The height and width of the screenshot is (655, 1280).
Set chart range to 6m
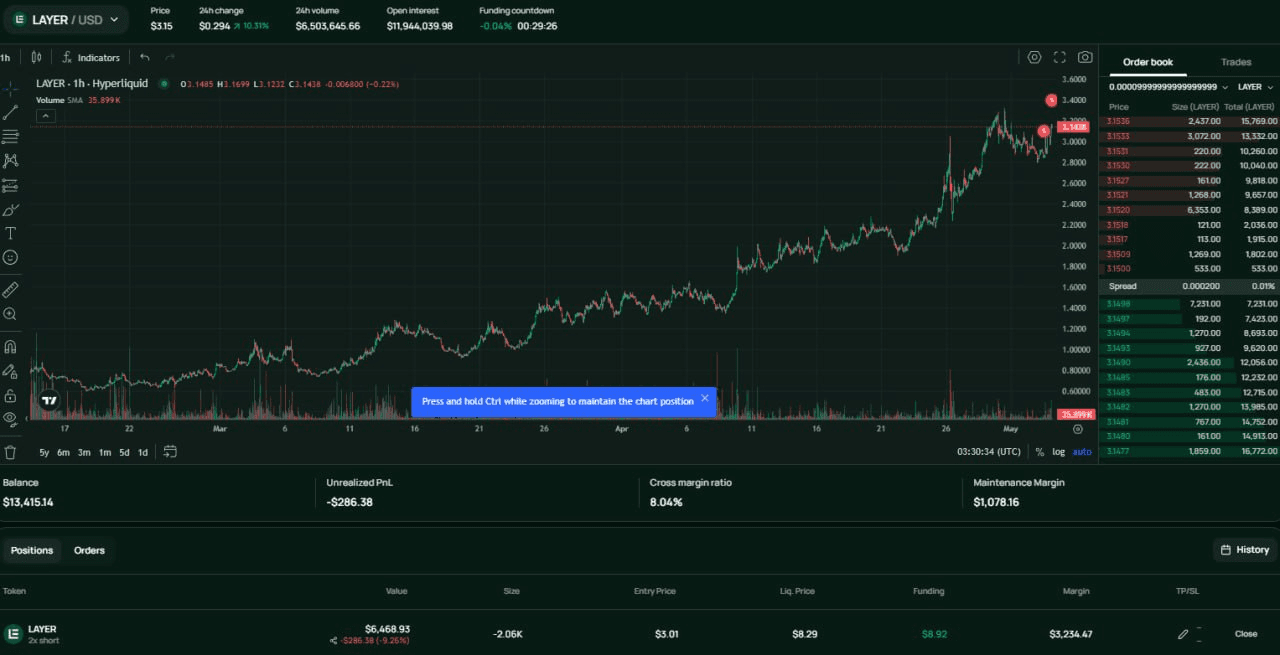[63, 452]
